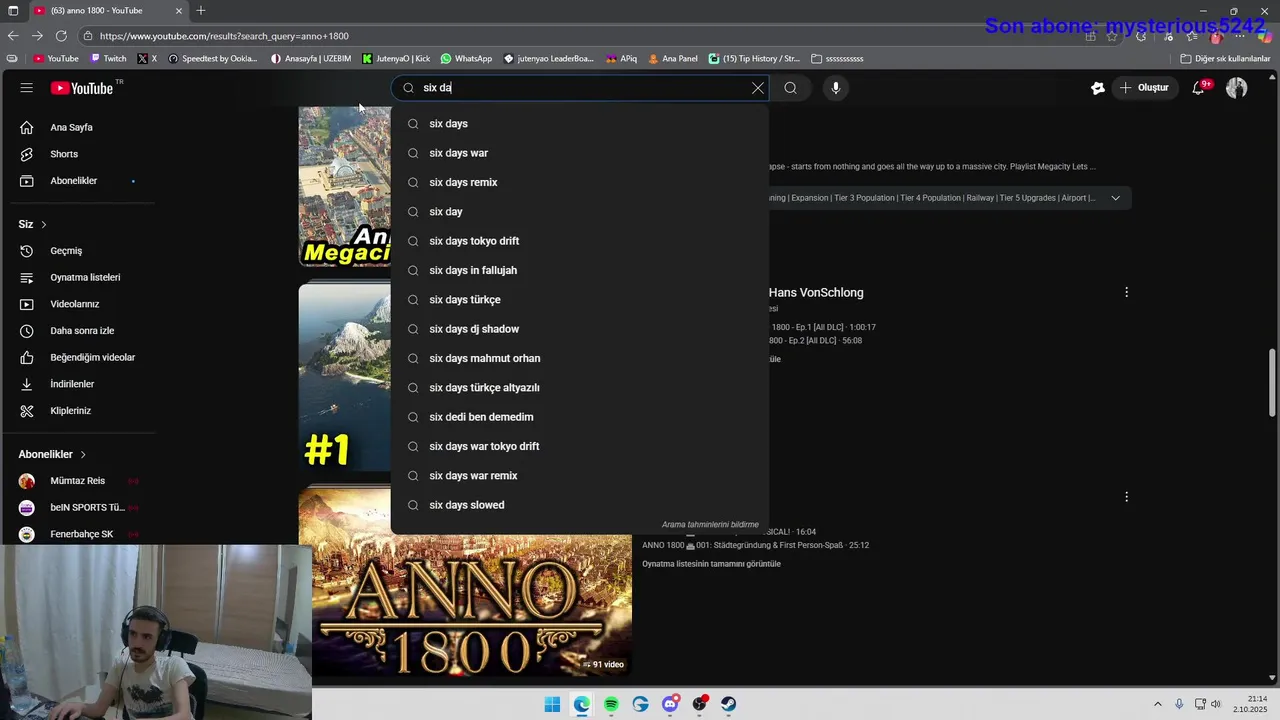The width and height of the screenshot is (1280, 720).
Task: Expand the Abonelikler subscriptions heading
Action: pos(52,454)
